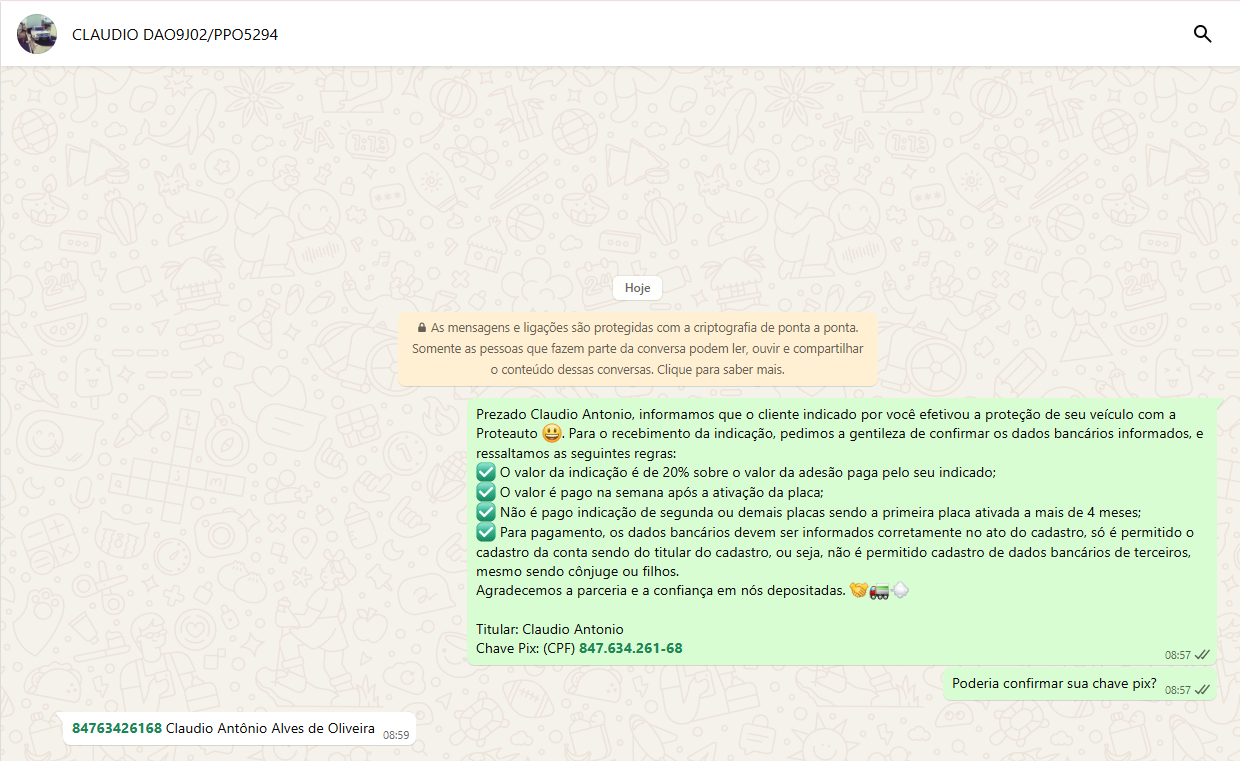Click the lock icon in the encryption notice
This screenshot has height=761, width=1240.
(x=421, y=327)
